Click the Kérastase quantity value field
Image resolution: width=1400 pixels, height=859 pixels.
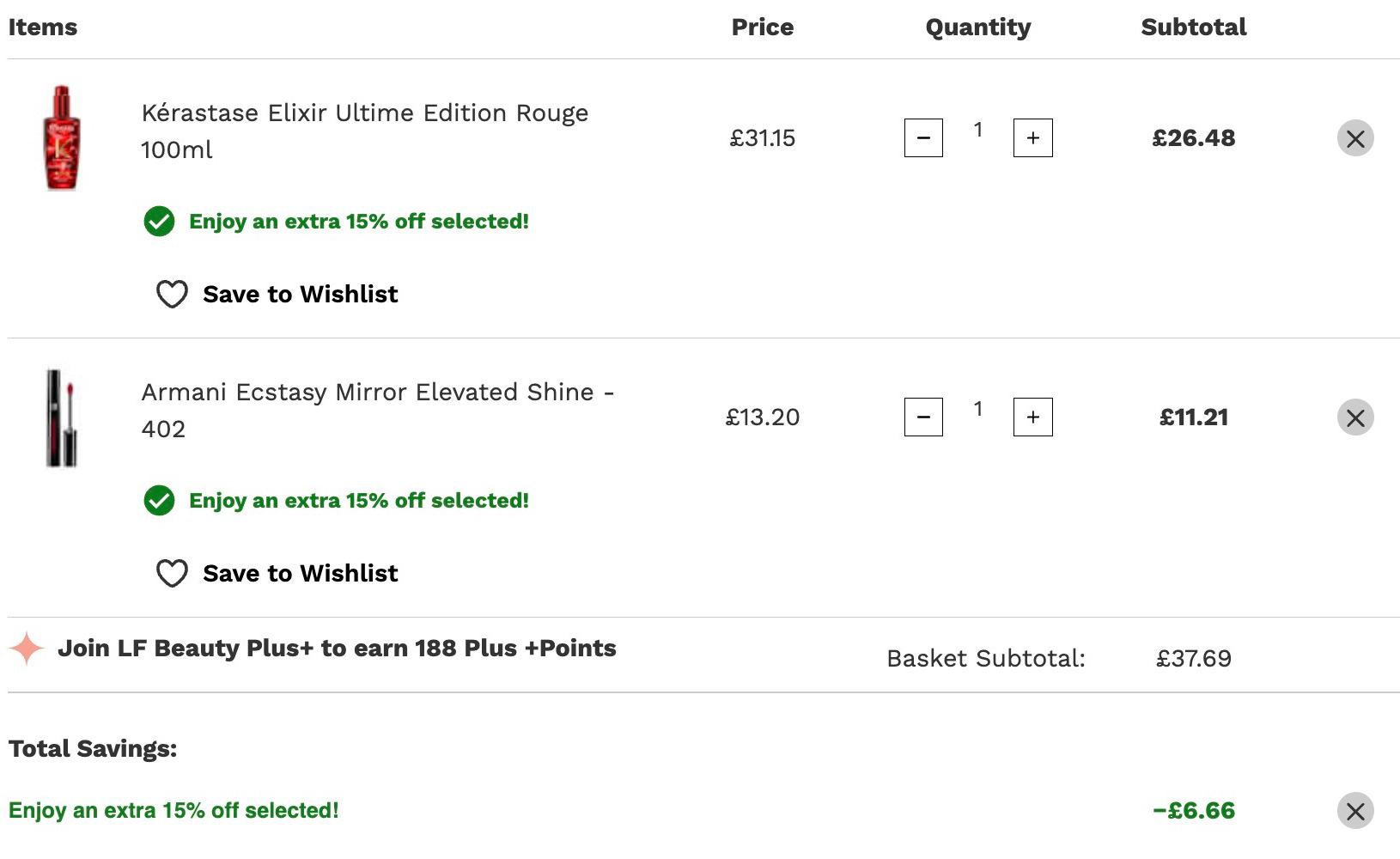coord(977,130)
